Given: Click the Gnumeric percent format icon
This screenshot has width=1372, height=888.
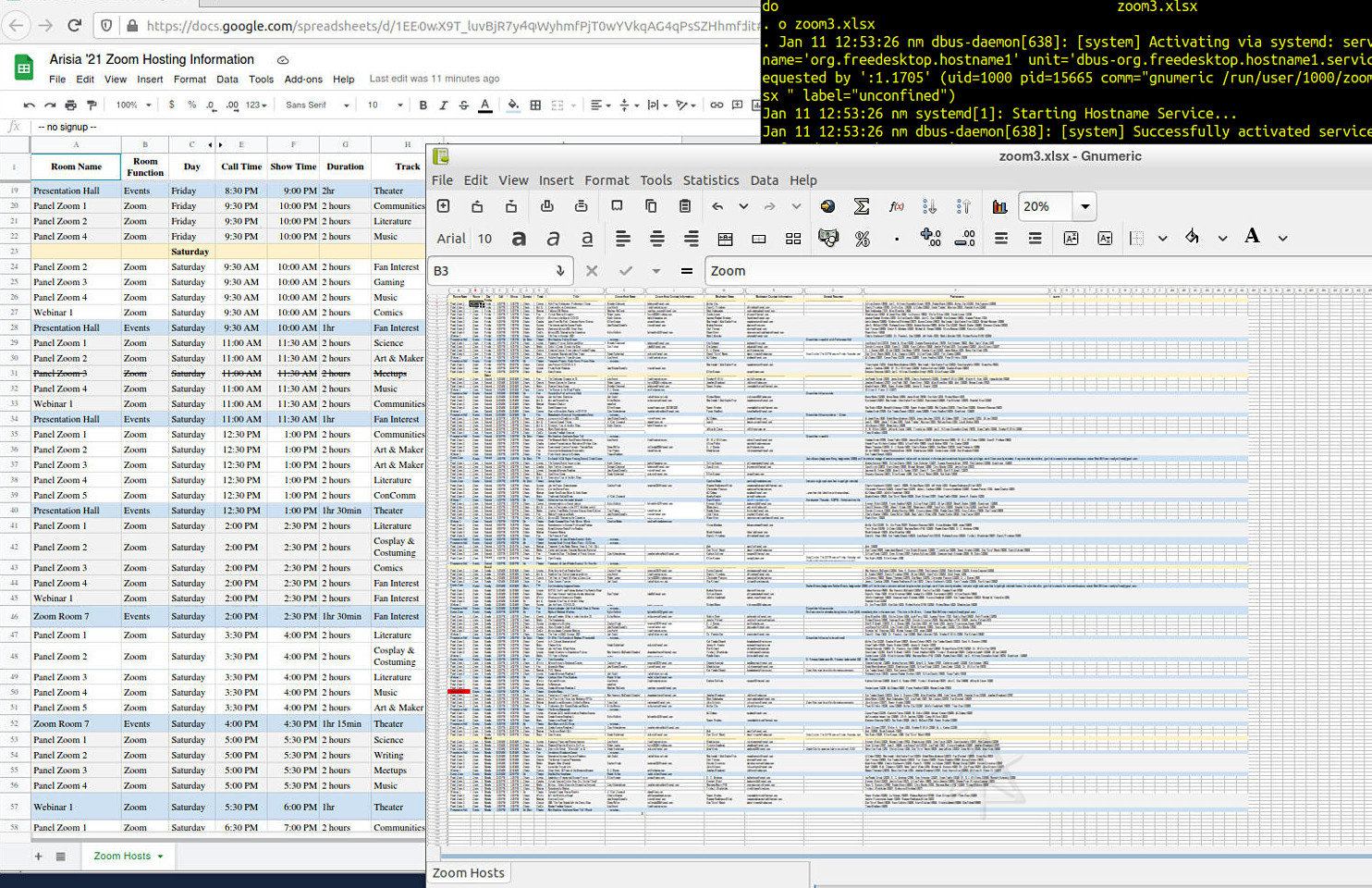Looking at the screenshot, I should 862,239.
